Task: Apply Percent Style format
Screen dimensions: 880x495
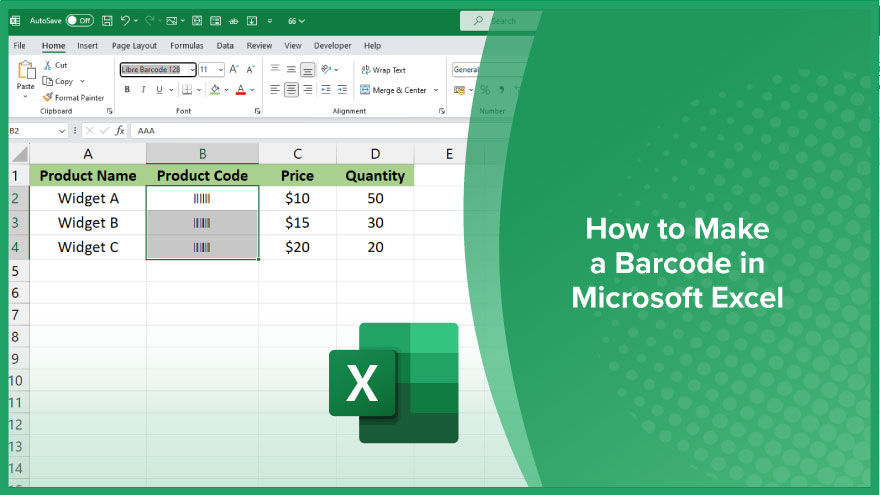Action: click(485, 90)
